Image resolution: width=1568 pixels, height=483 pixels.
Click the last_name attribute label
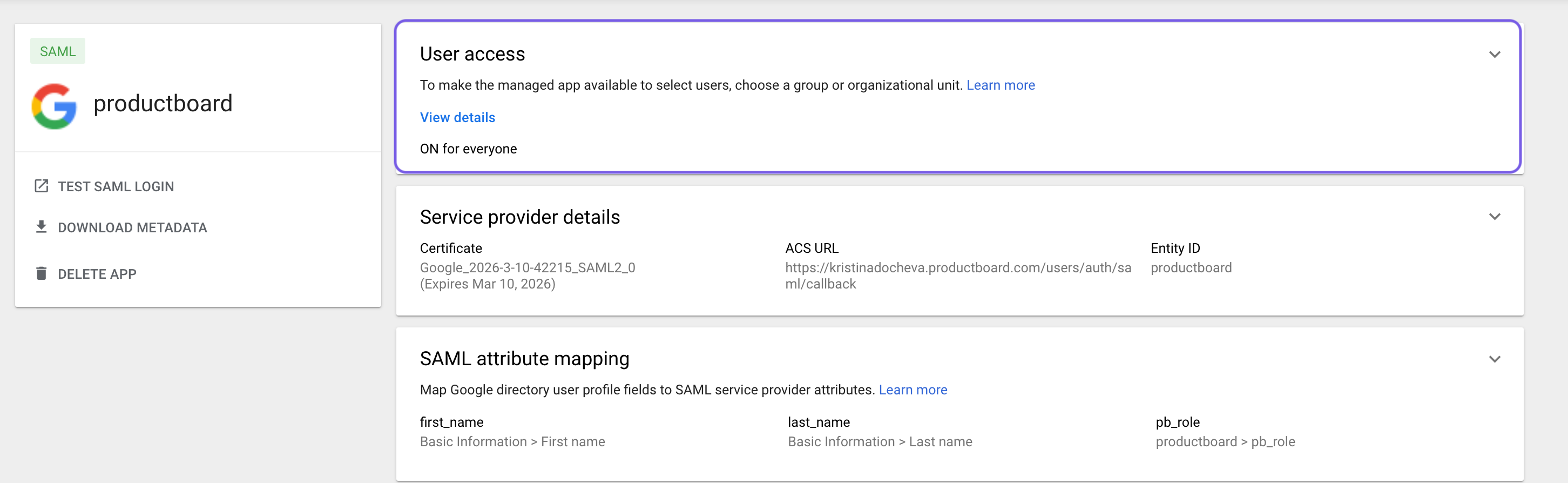pyautogui.click(x=819, y=422)
